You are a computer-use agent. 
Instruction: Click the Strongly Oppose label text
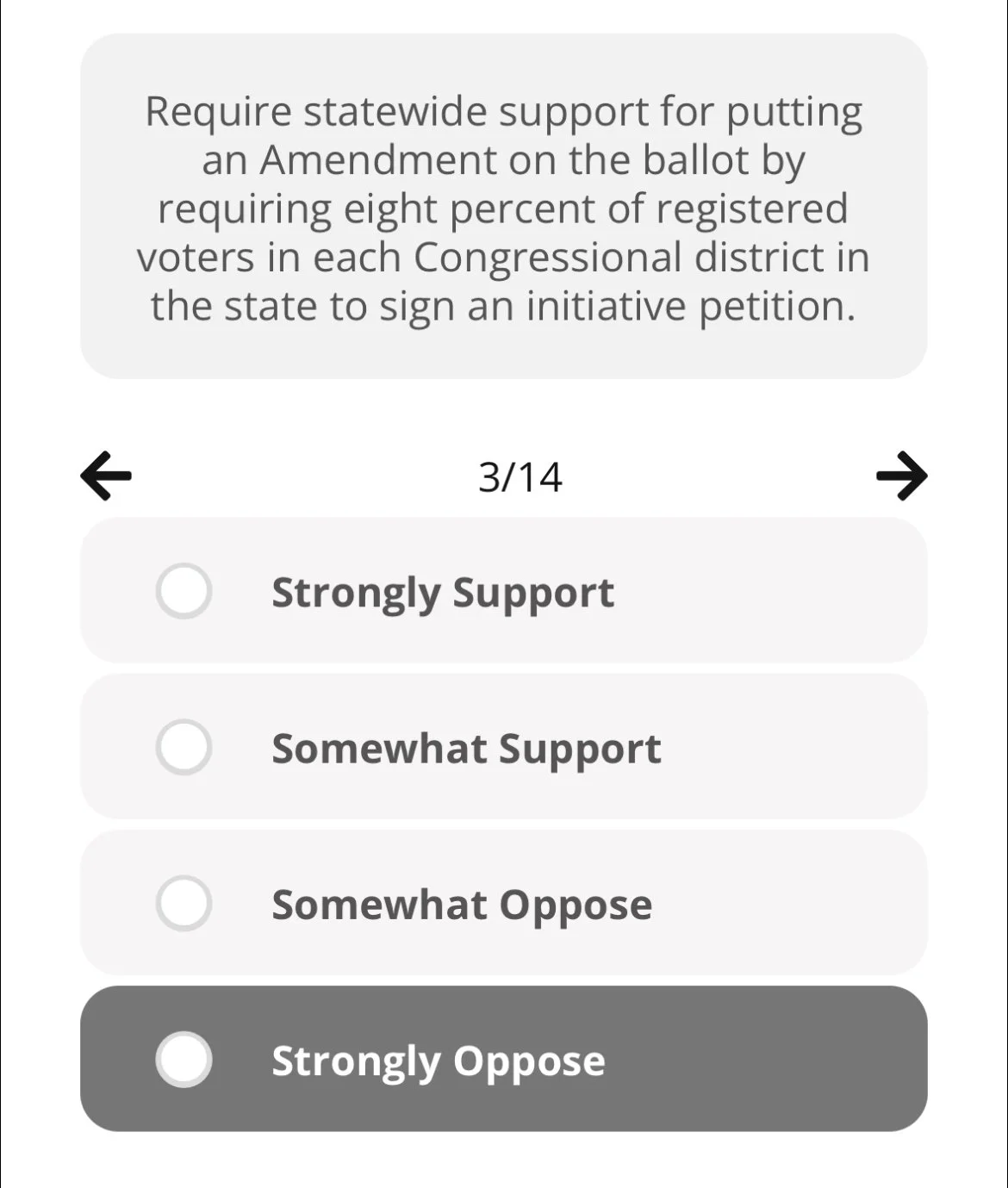pyautogui.click(x=439, y=1061)
